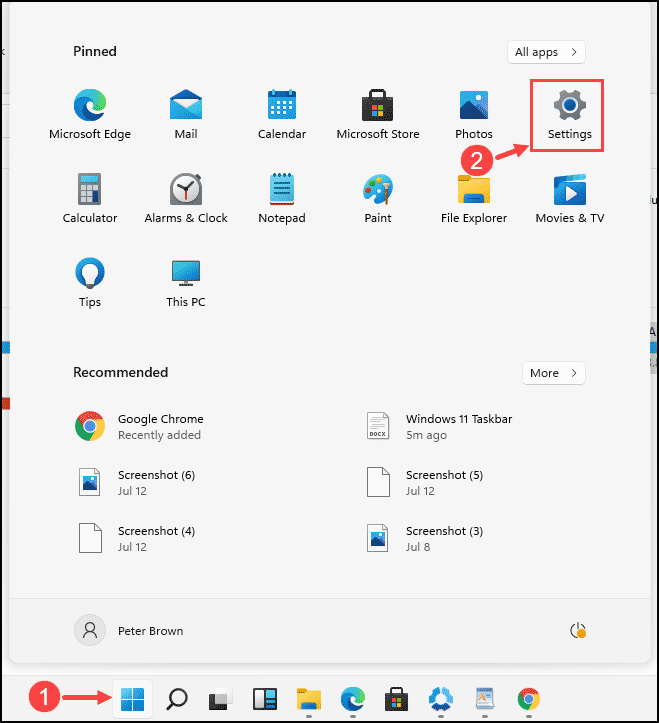The width and height of the screenshot is (659, 723).
Task: Open the WordPad document taskbar app
Action: coord(485,699)
